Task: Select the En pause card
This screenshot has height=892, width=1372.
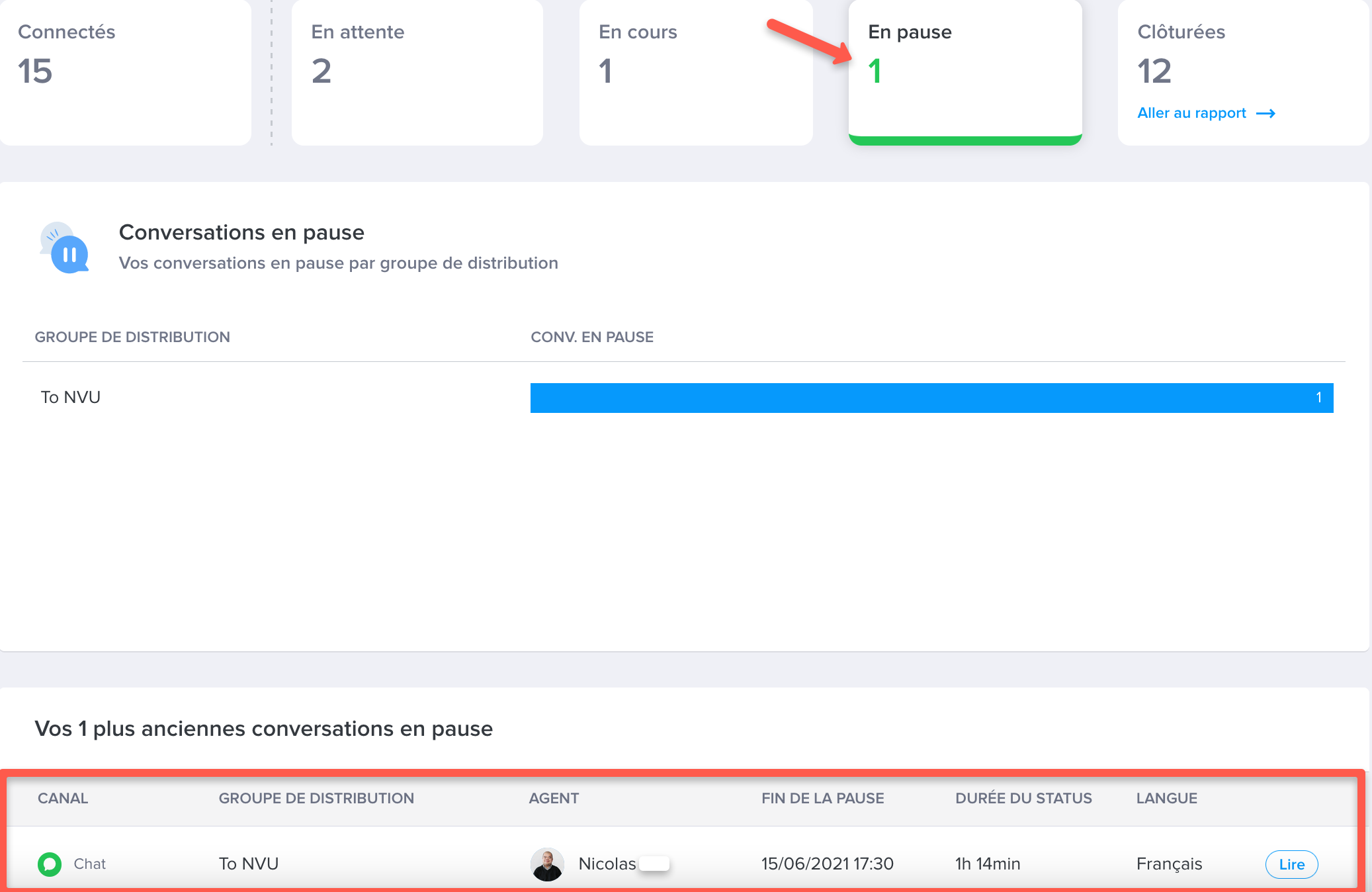Action: coord(965,71)
